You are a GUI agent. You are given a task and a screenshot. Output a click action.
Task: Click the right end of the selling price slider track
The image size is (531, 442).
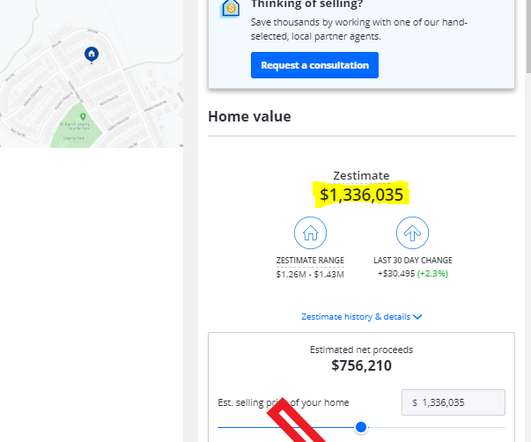click(503, 427)
